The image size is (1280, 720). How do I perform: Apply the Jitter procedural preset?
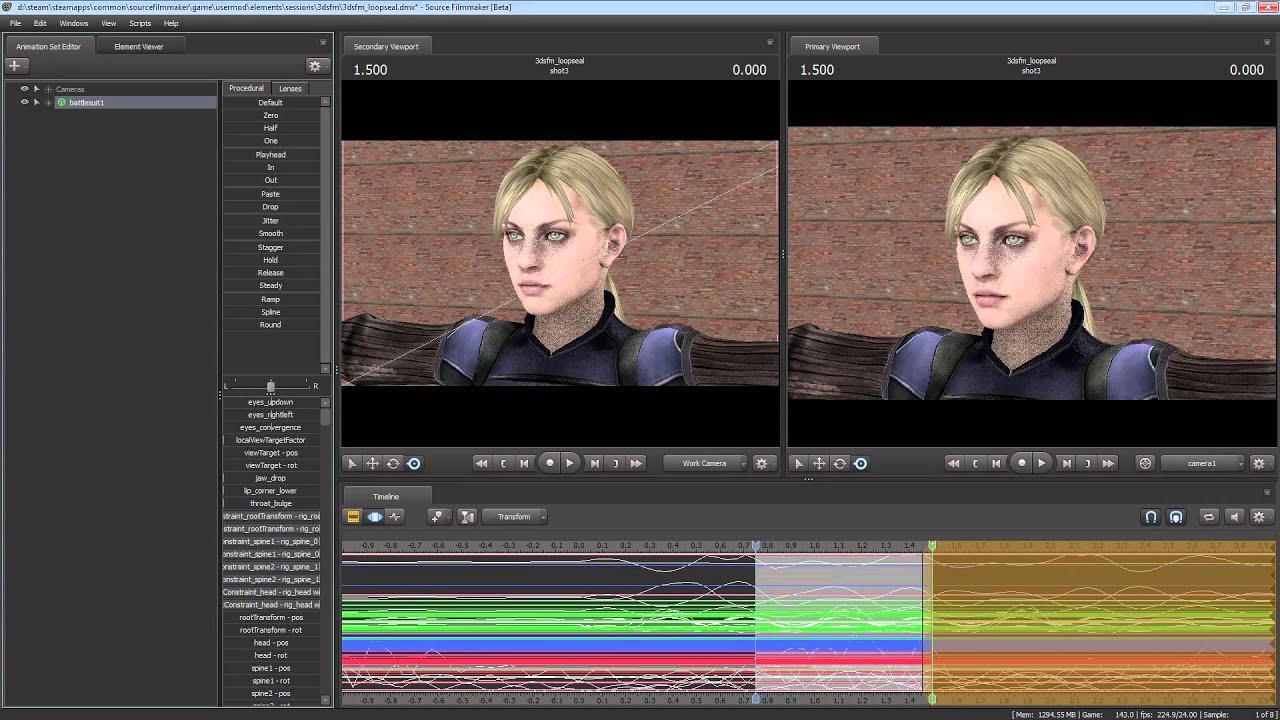point(271,220)
